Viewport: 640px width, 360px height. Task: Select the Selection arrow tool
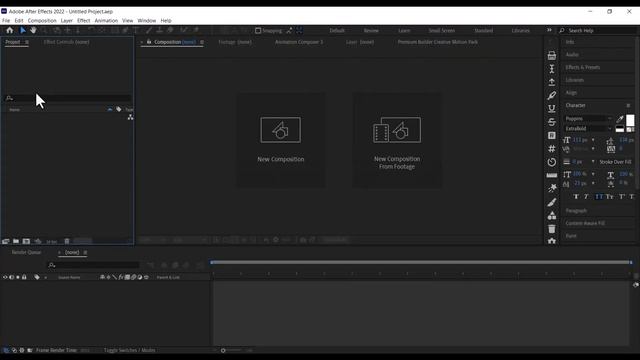pyautogui.click(x=23, y=30)
